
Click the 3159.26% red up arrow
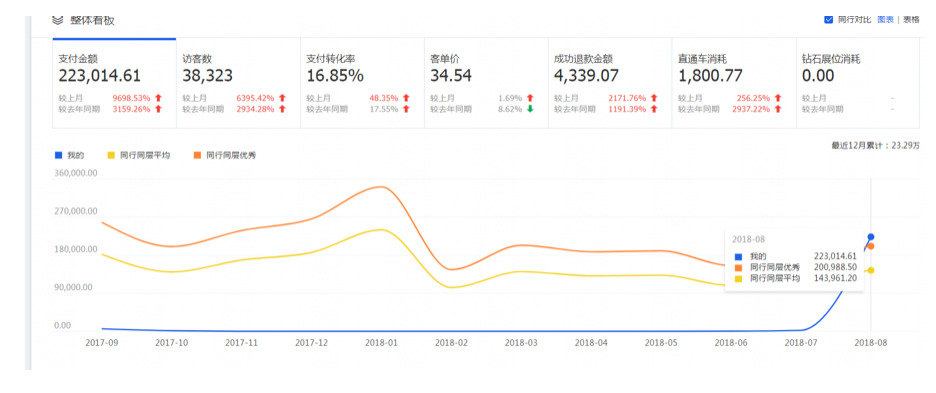[x=158, y=109]
